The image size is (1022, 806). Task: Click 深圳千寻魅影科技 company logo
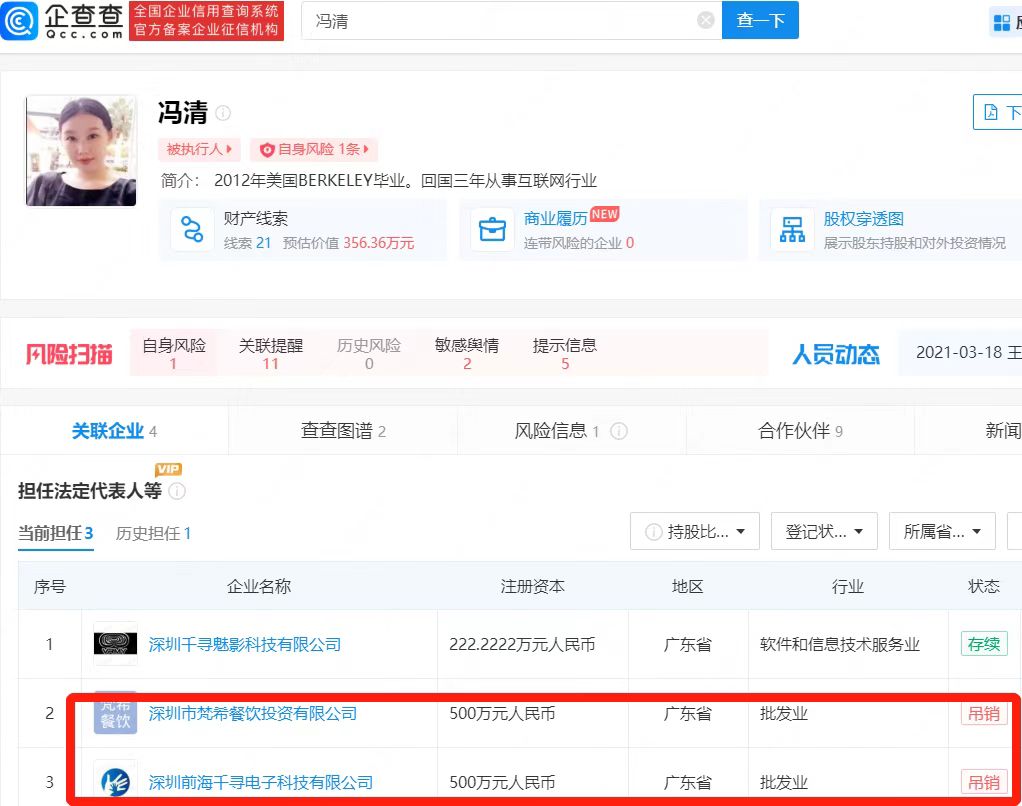point(115,644)
